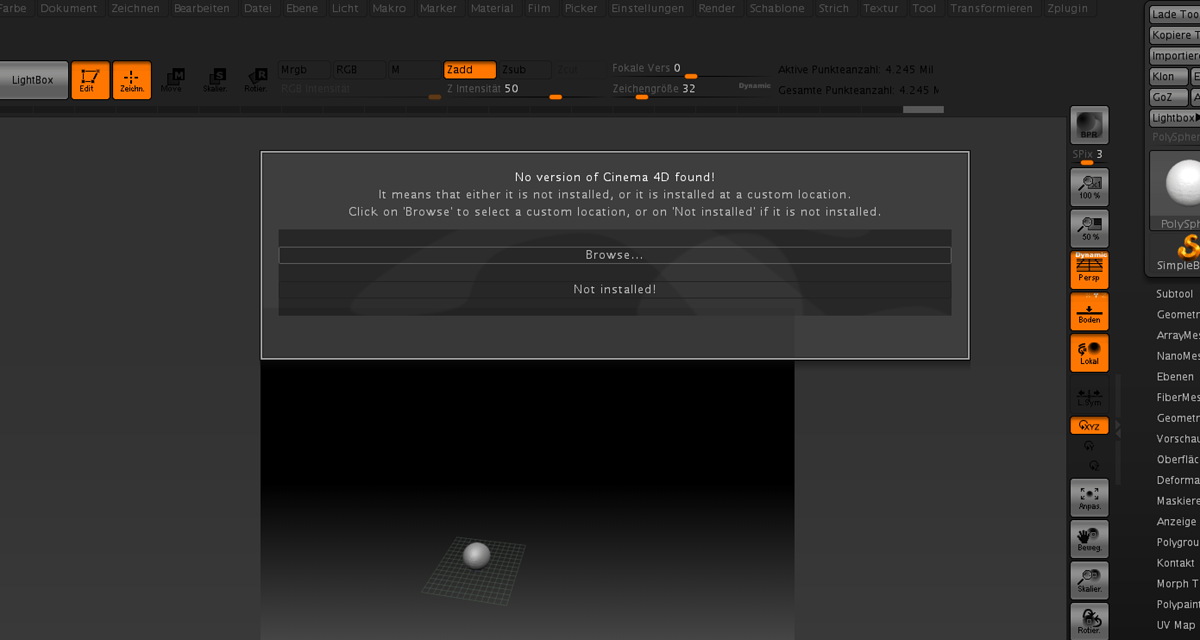Screen dimensions: 1200x640
Task: Click the Anpas. frame icon
Action: point(1089,498)
